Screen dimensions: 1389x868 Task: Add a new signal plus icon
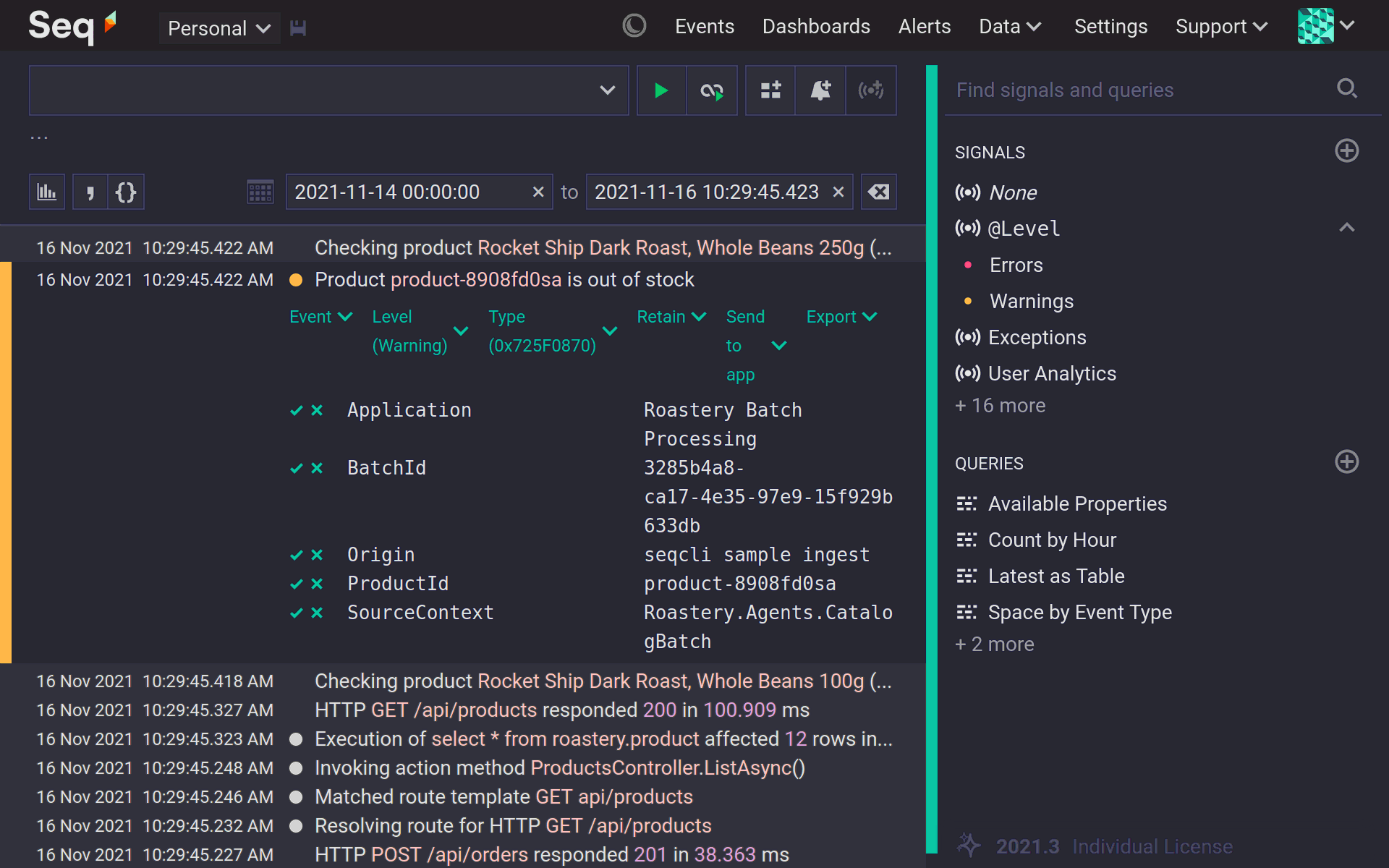[x=1347, y=150]
